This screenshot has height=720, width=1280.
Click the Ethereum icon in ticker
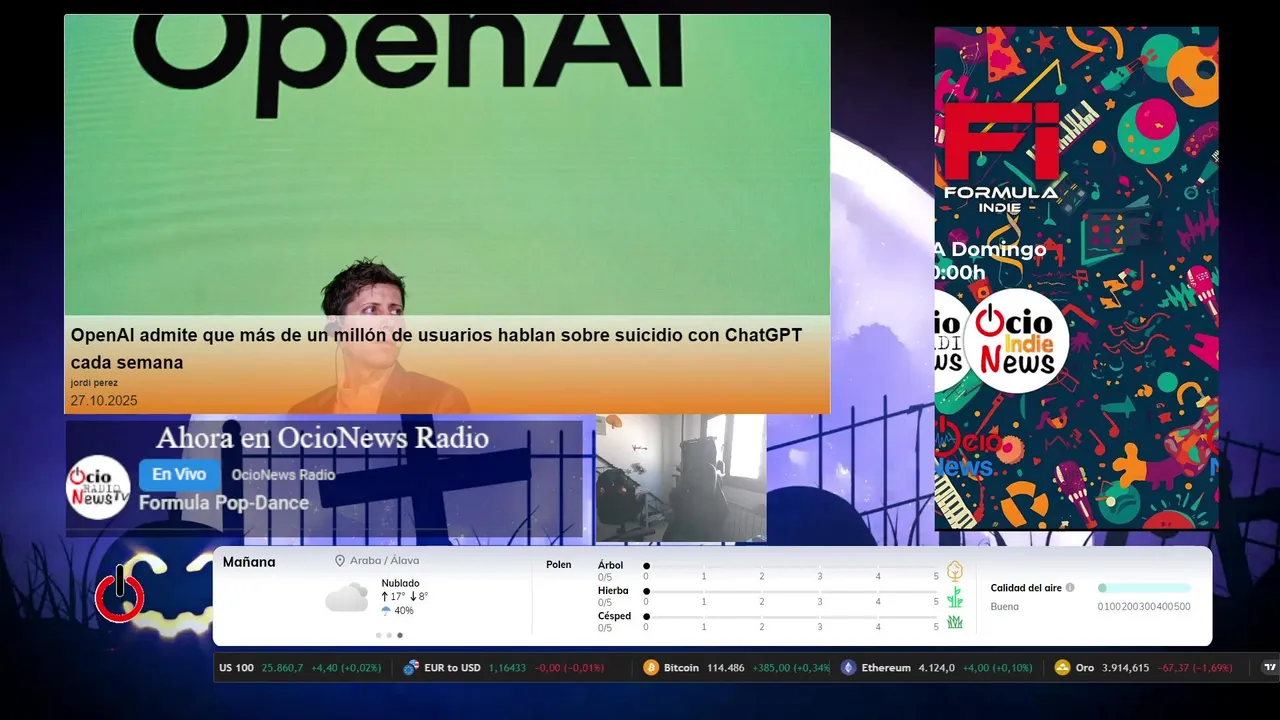coord(848,668)
